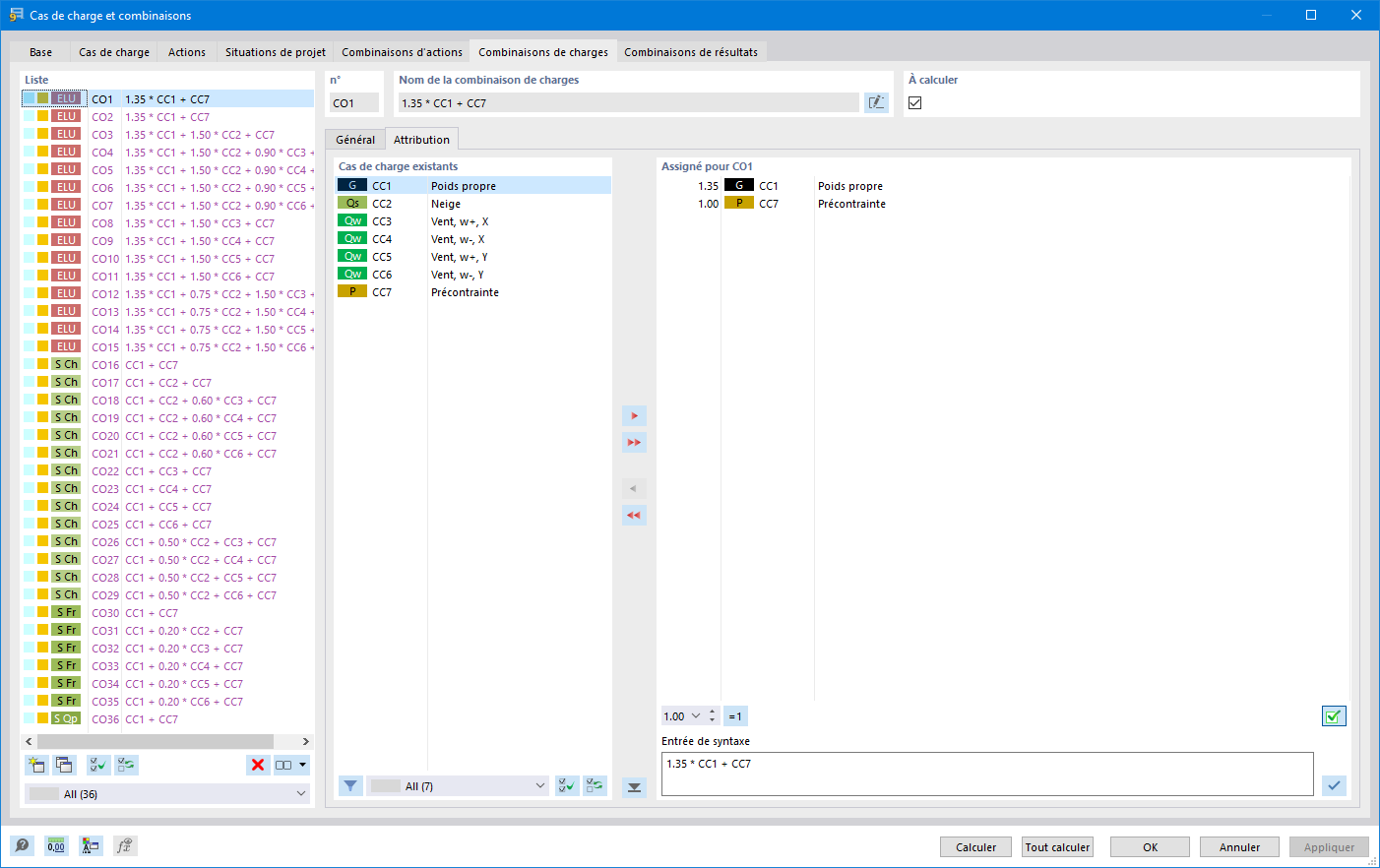Select the Attribution sub-tab
This screenshot has height=868, width=1380.
click(x=421, y=140)
